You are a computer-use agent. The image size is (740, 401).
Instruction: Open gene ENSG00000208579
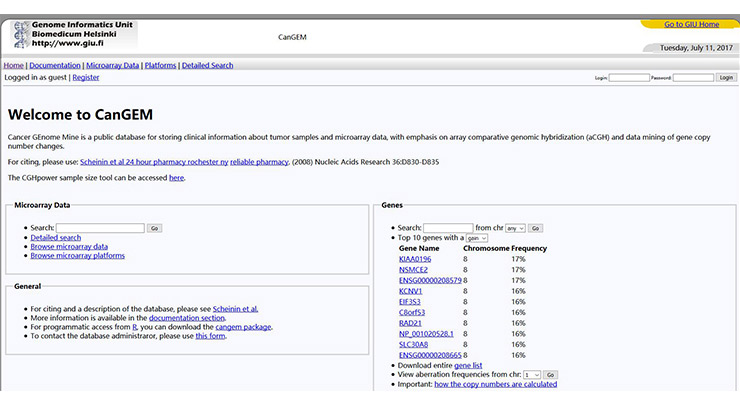[430, 280]
